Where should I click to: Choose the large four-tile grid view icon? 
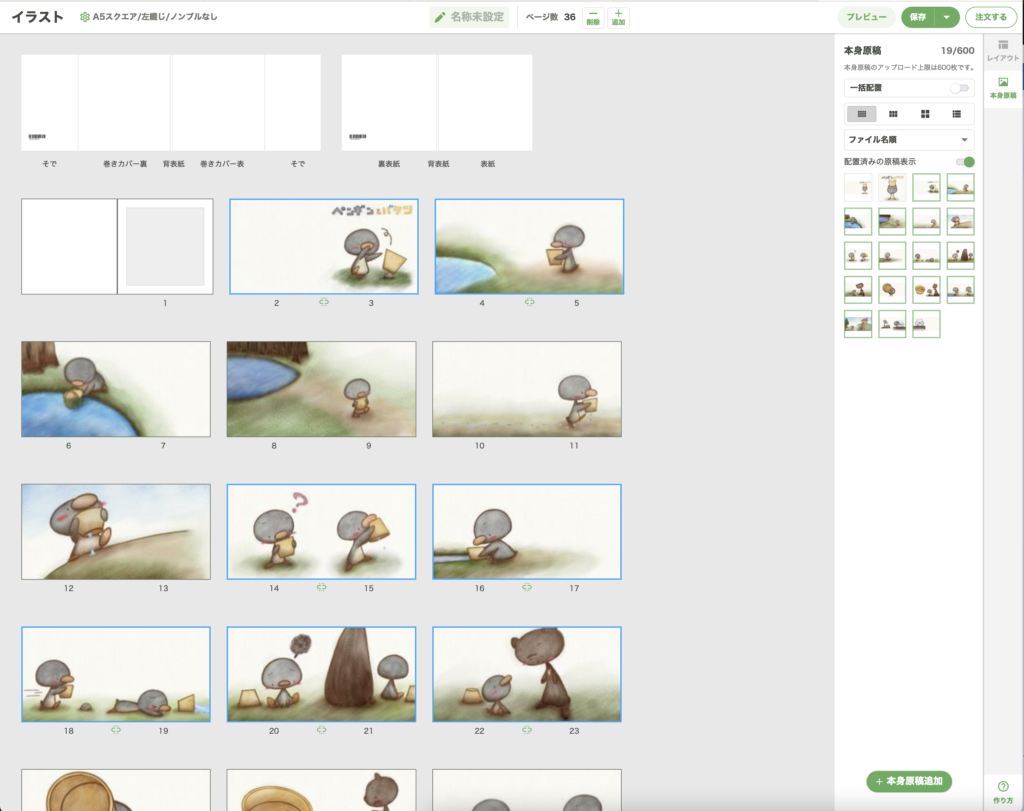point(925,114)
